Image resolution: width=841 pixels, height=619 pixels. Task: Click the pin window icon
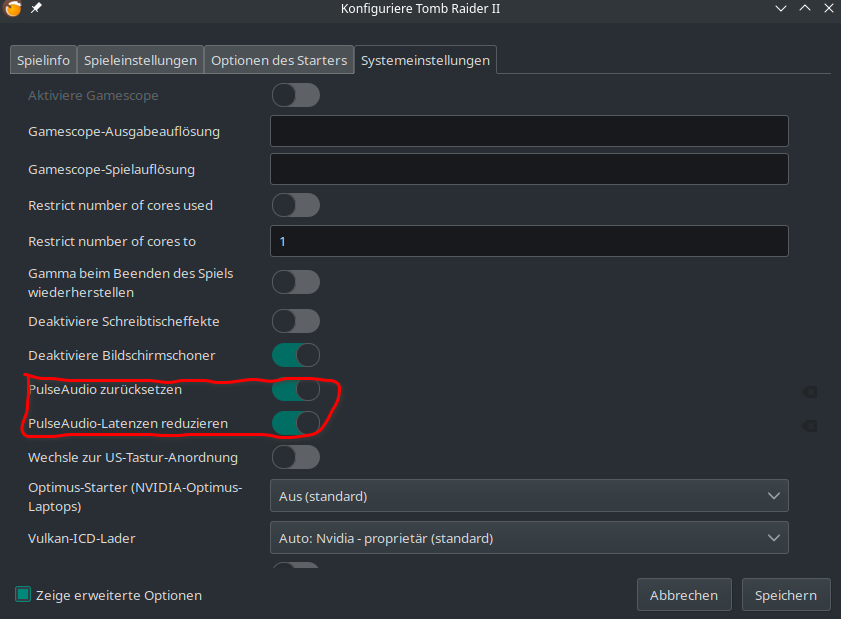coord(36,8)
